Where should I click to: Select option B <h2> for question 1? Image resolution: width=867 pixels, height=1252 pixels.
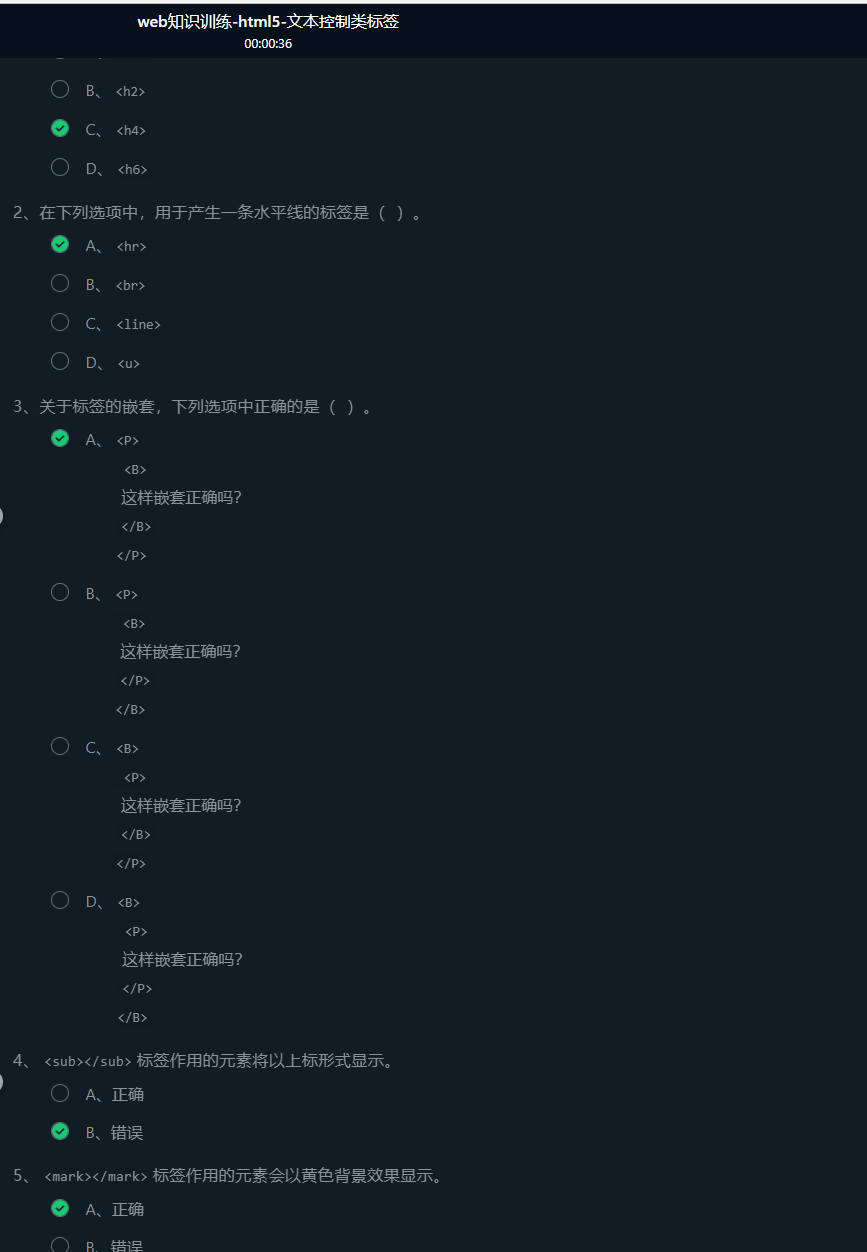[x=59, y=88]
